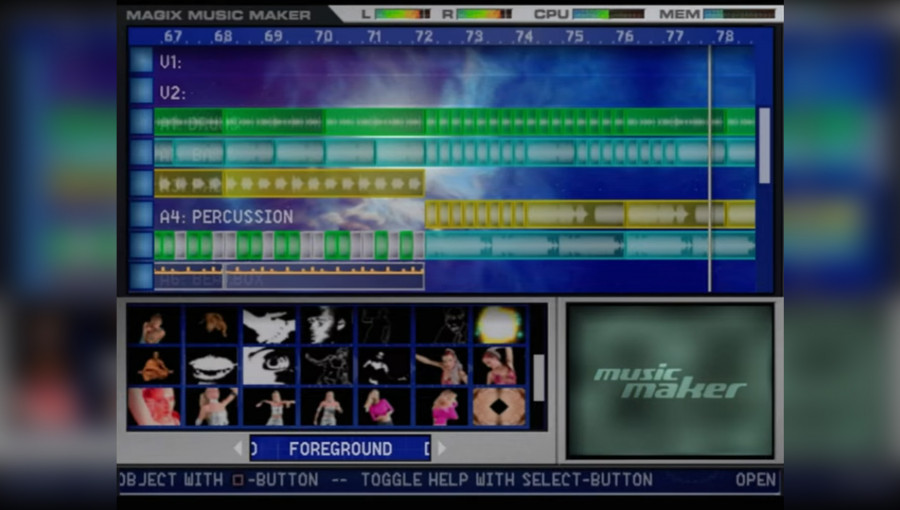The width and height of the screenshot is (900, 510).
Task: Select the white hand silhouette thumbnail
Action: coord(269,325)
